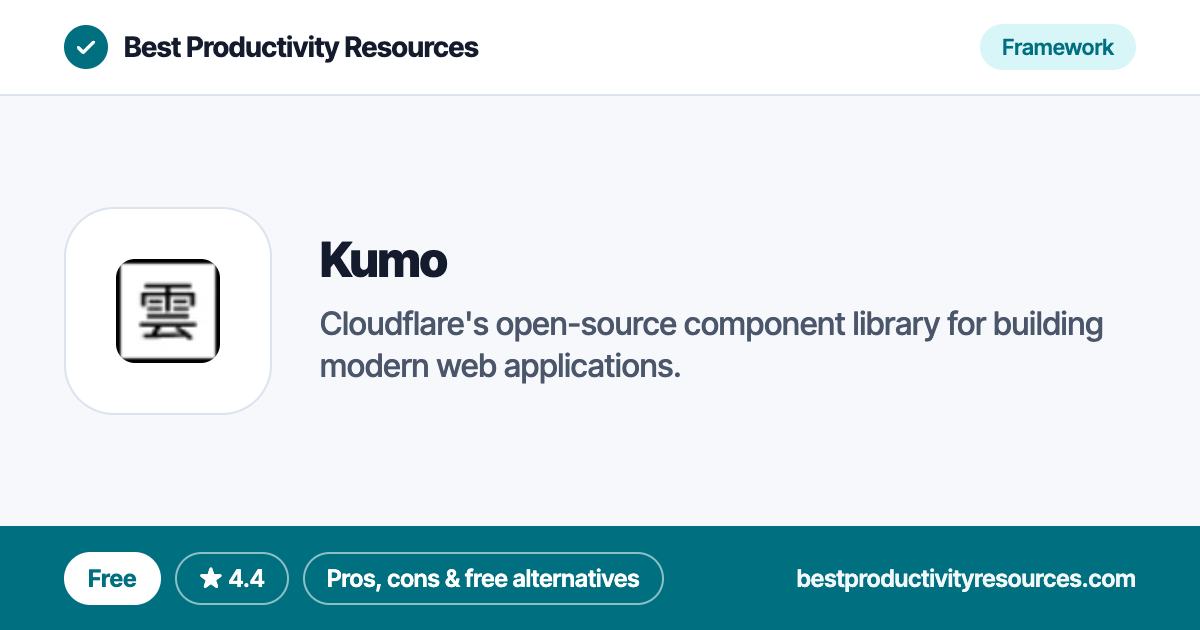Click the Free pricing pill
Viewport: 1200px width, 630px height.
[x=112, y=578]
